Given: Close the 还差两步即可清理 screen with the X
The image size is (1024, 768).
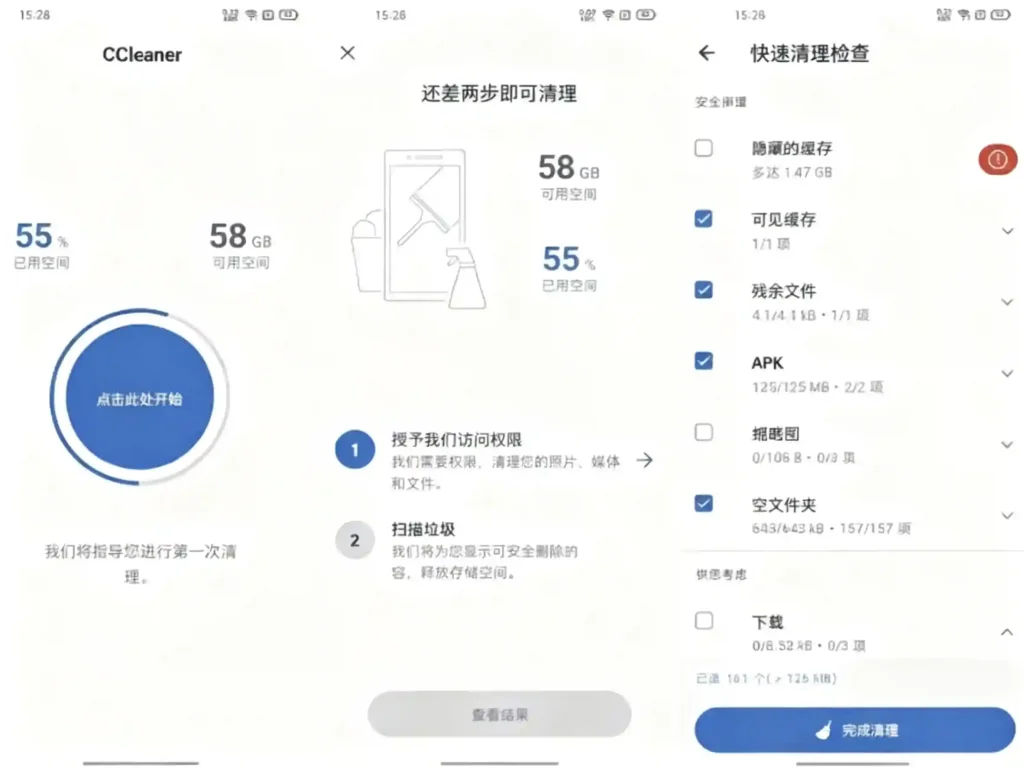Looking at the screenshot, I should [x=347, y=53].
